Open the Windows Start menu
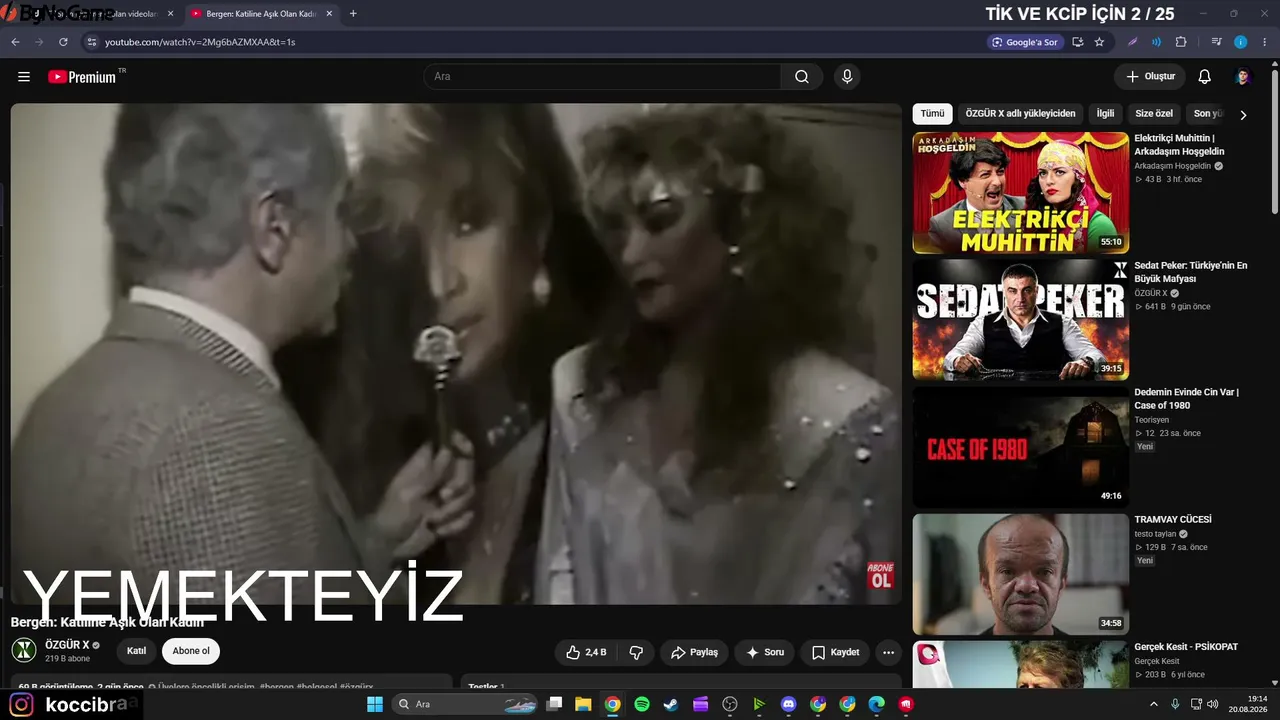 (375, 704)
